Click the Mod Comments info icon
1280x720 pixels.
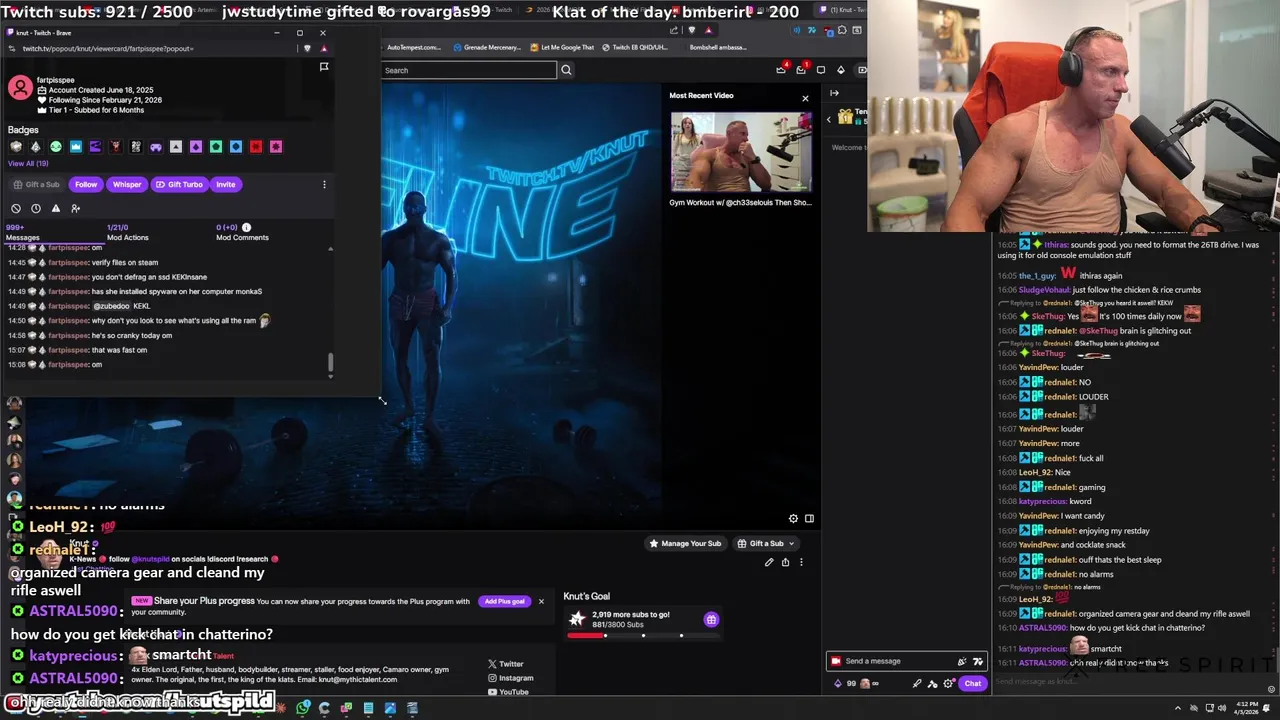pos(247,227)
